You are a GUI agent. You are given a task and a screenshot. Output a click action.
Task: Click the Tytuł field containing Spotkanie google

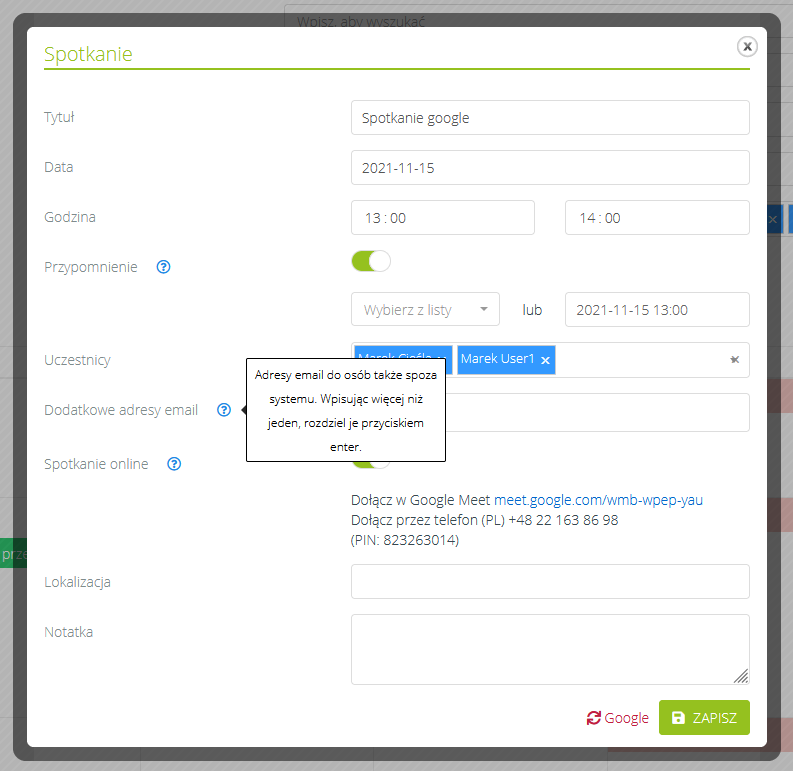(550, 117)
